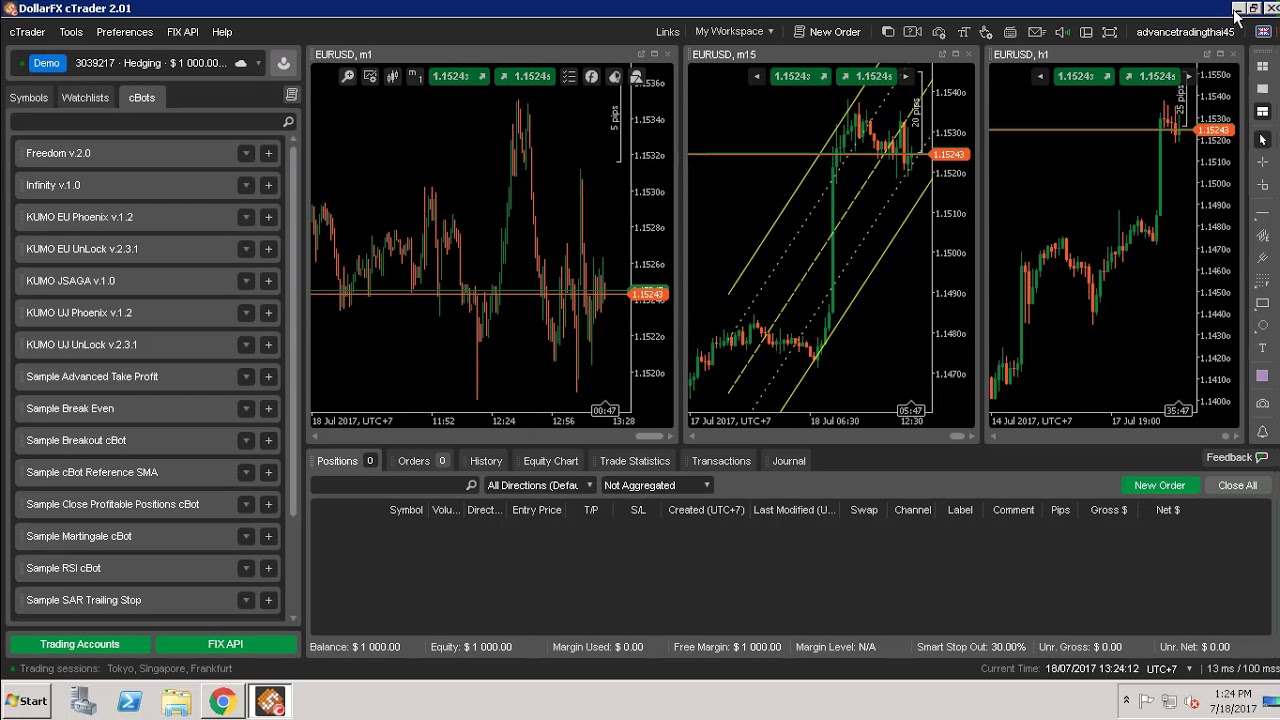
Task: Open the account selector dropdown arrow
Action: [x=258, y=63]
